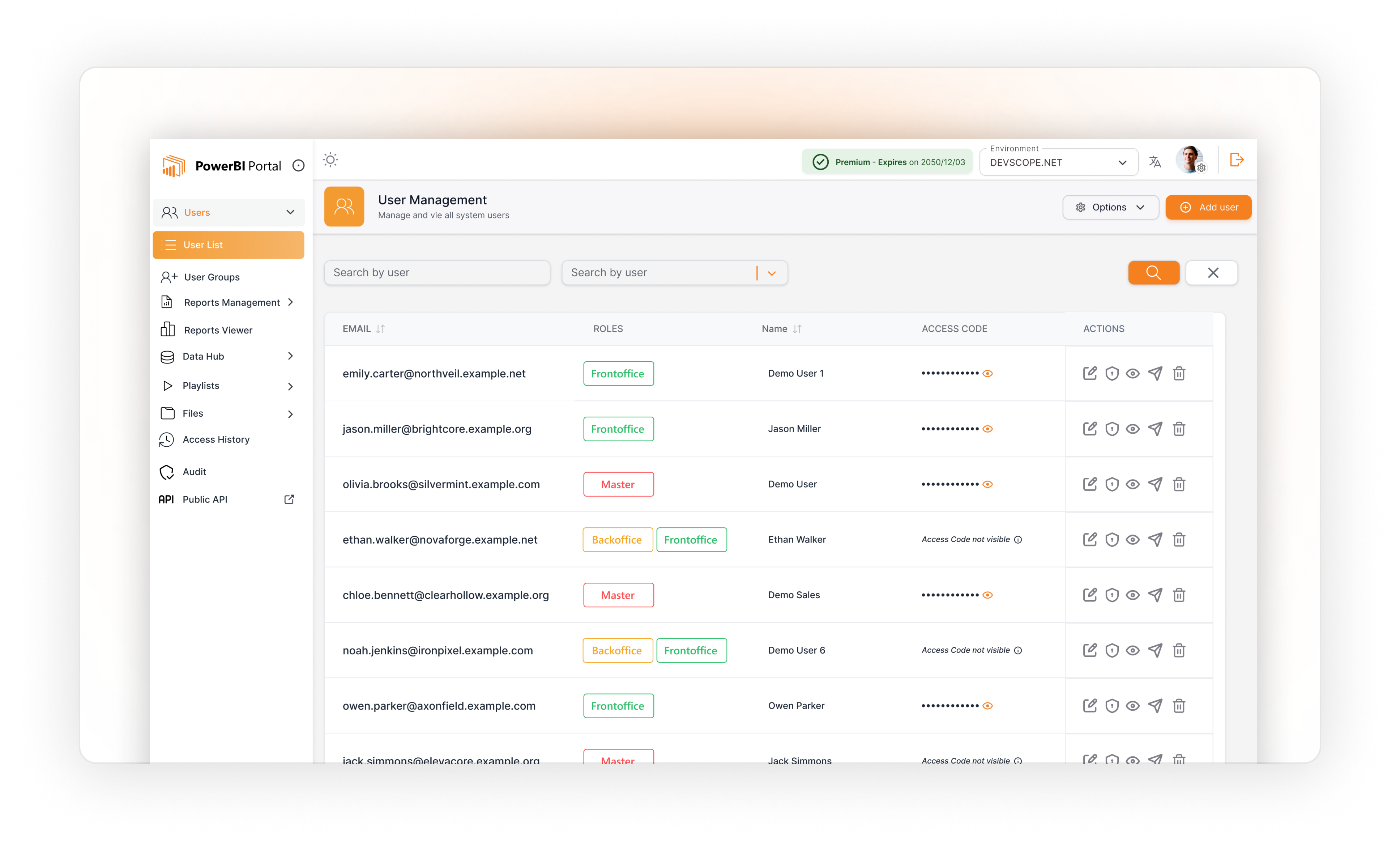Reveal access code for Demo User 1
Image resolution: width=1400 pixels, height=842 pixels.
coord(988,373)
